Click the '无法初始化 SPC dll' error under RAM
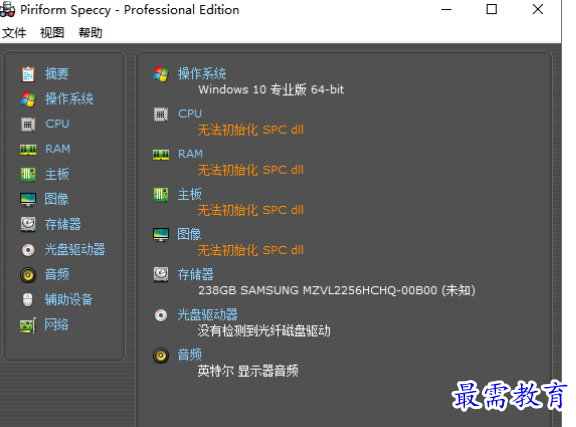The image size is (576, 427). point(251,170)
